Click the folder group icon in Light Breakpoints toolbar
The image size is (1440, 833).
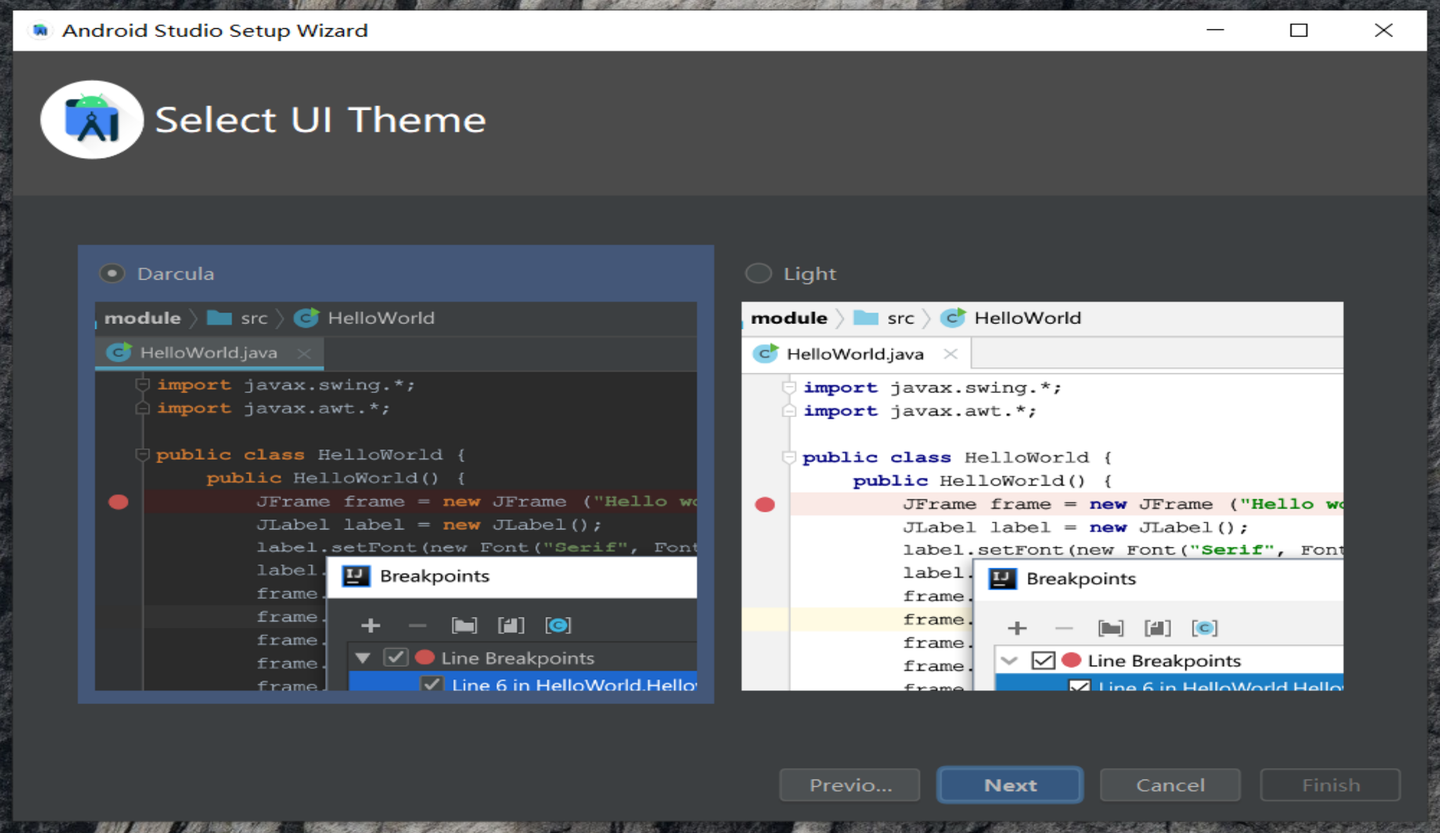click(x=1111, y=628)
